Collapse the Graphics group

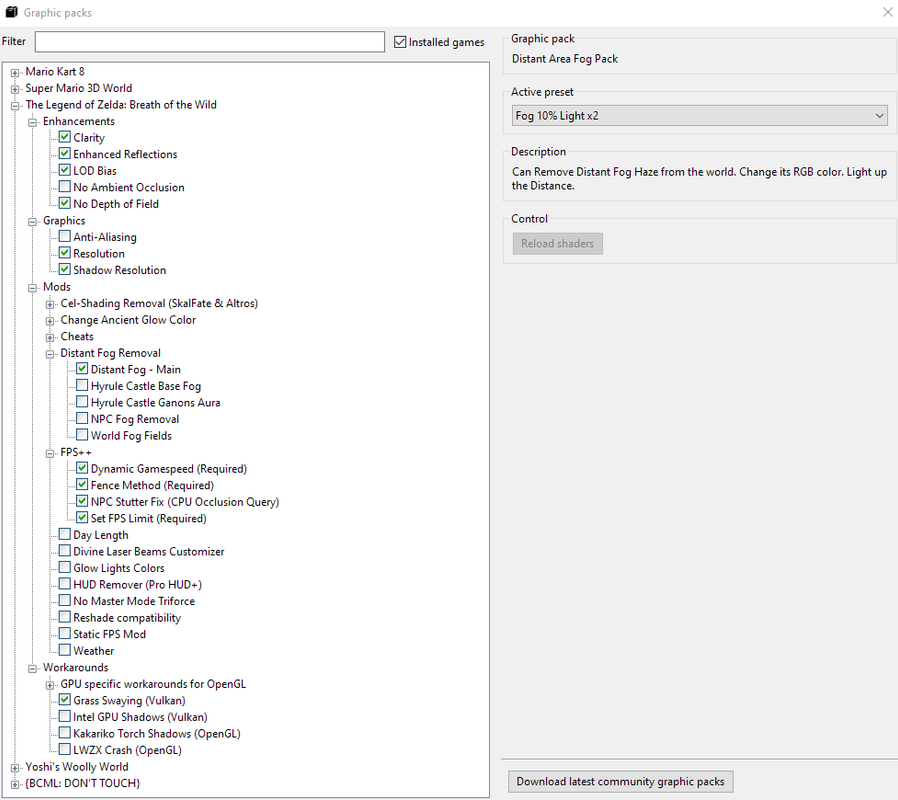tap(33, 222)
